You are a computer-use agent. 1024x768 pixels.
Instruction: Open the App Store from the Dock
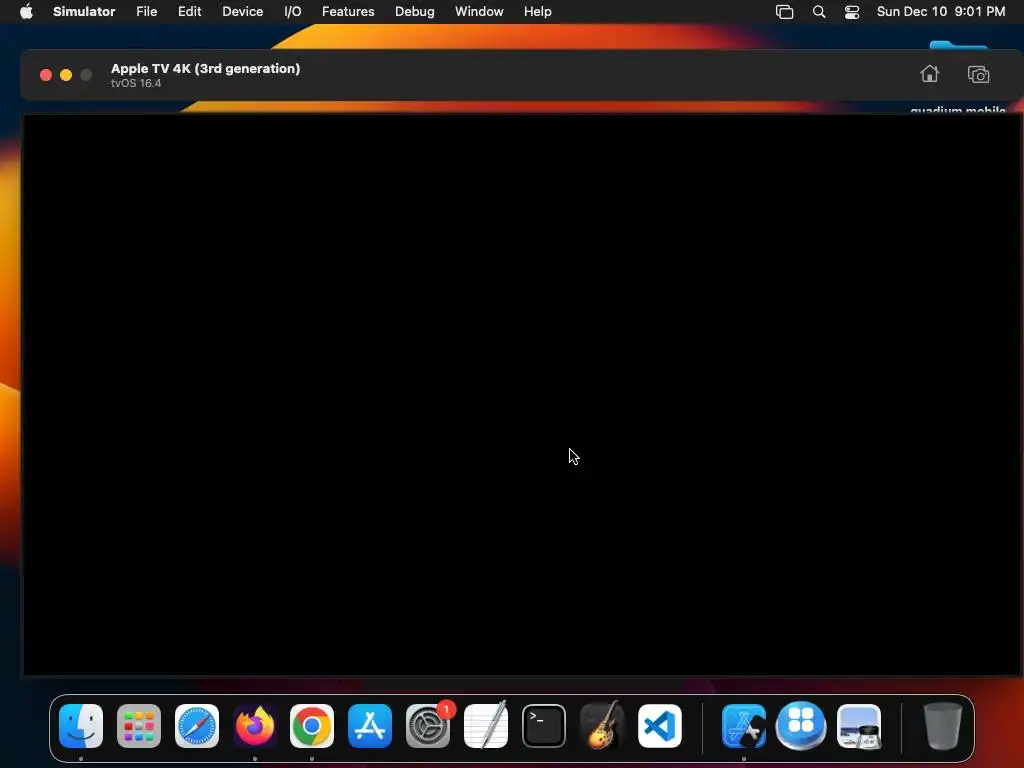[370, 726]
